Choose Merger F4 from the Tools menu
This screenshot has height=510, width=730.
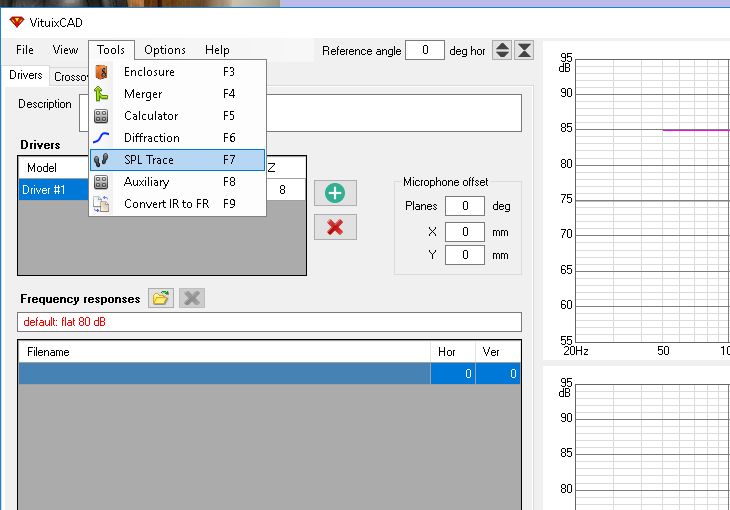tap(177, 94)
